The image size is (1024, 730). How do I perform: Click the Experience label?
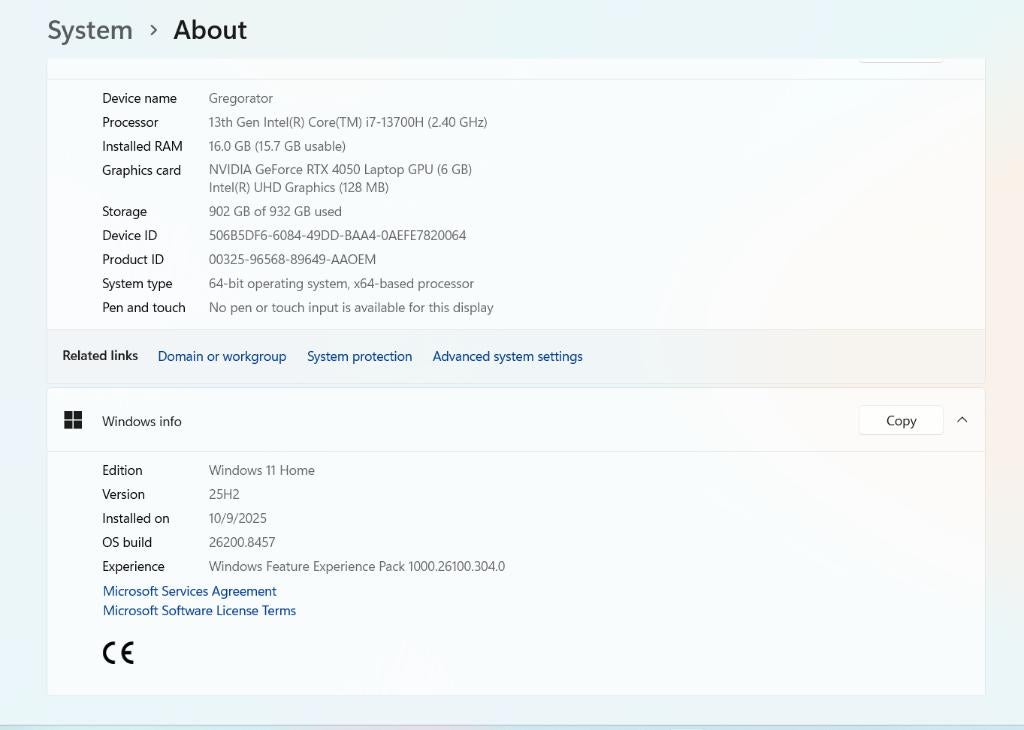coord(133,567)
